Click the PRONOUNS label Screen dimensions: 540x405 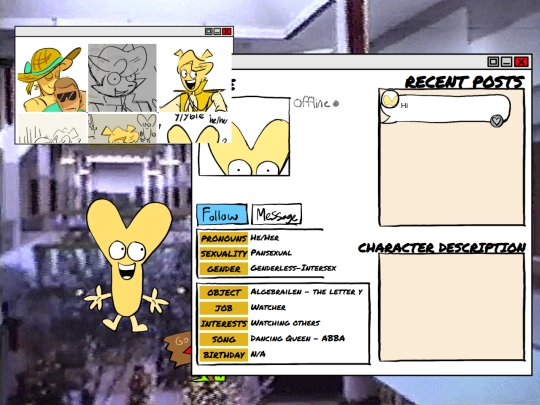pos(224,238)
